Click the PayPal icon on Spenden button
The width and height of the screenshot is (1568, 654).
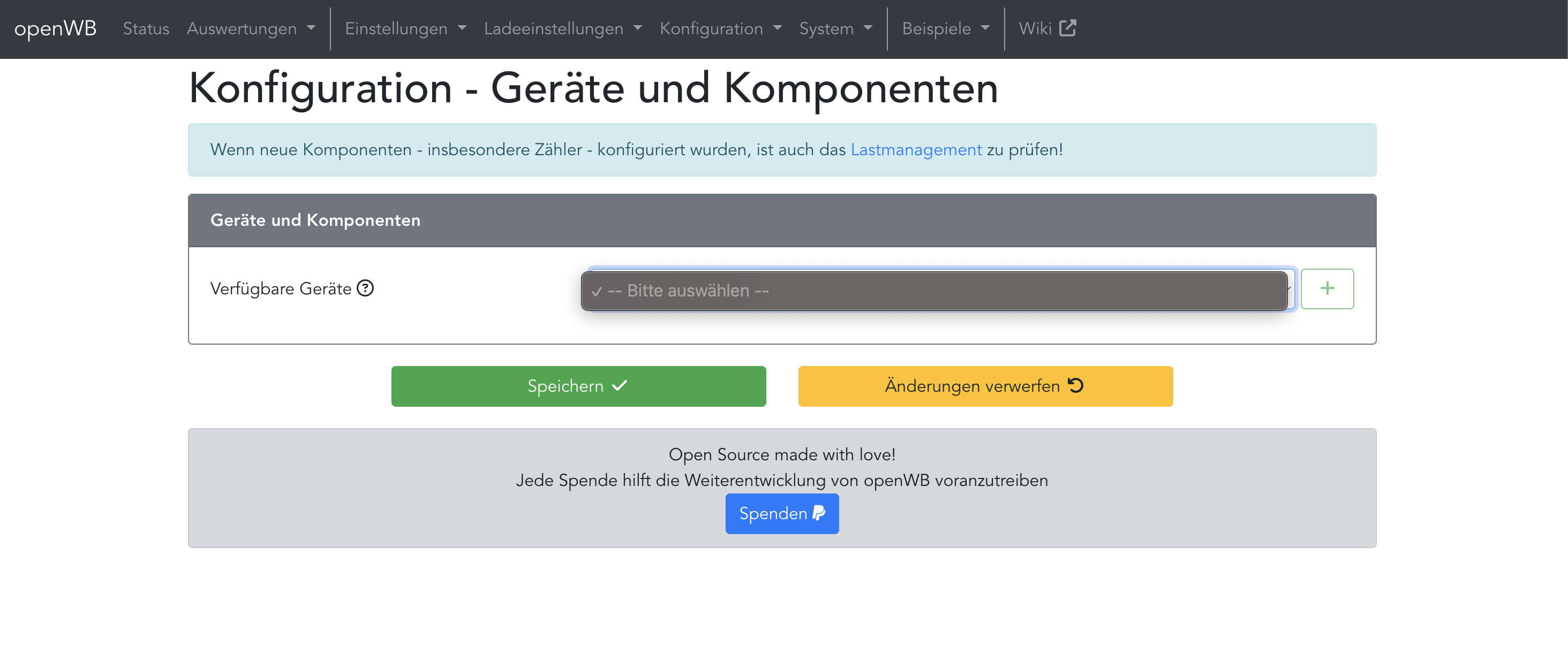[819, 513]
